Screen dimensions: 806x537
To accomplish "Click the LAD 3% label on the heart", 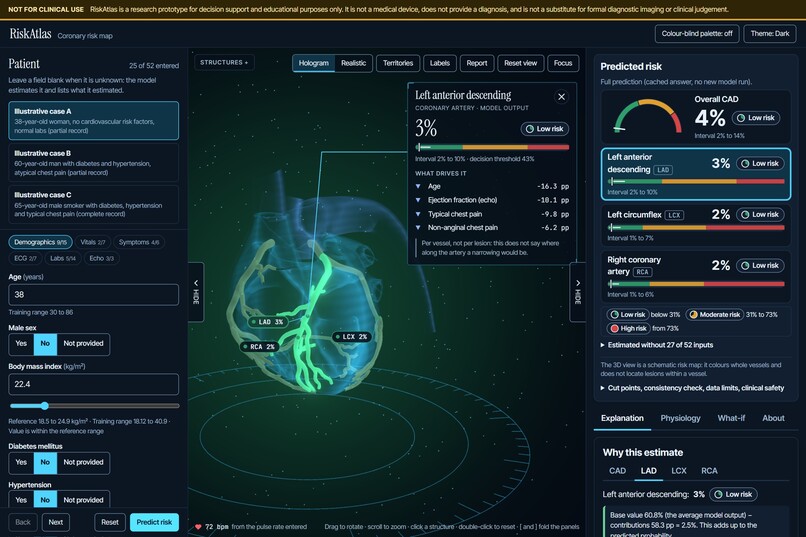I will click(x=267, y=322).
